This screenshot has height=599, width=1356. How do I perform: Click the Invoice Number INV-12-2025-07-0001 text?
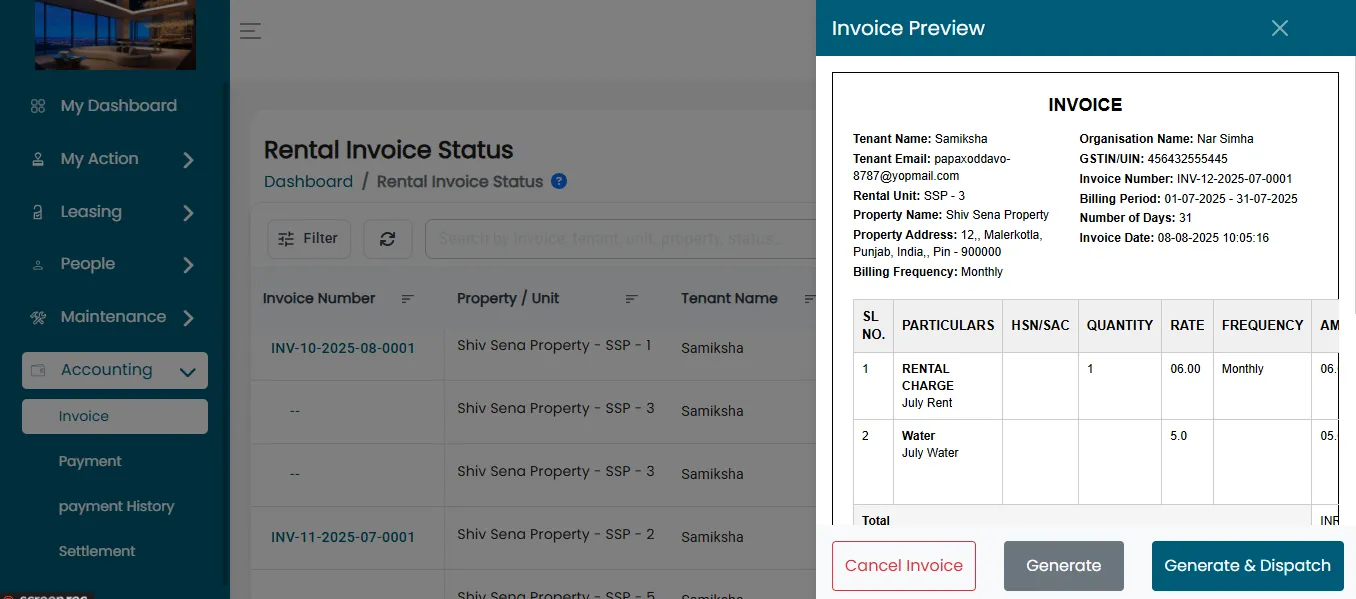[x=1185, y=179]
